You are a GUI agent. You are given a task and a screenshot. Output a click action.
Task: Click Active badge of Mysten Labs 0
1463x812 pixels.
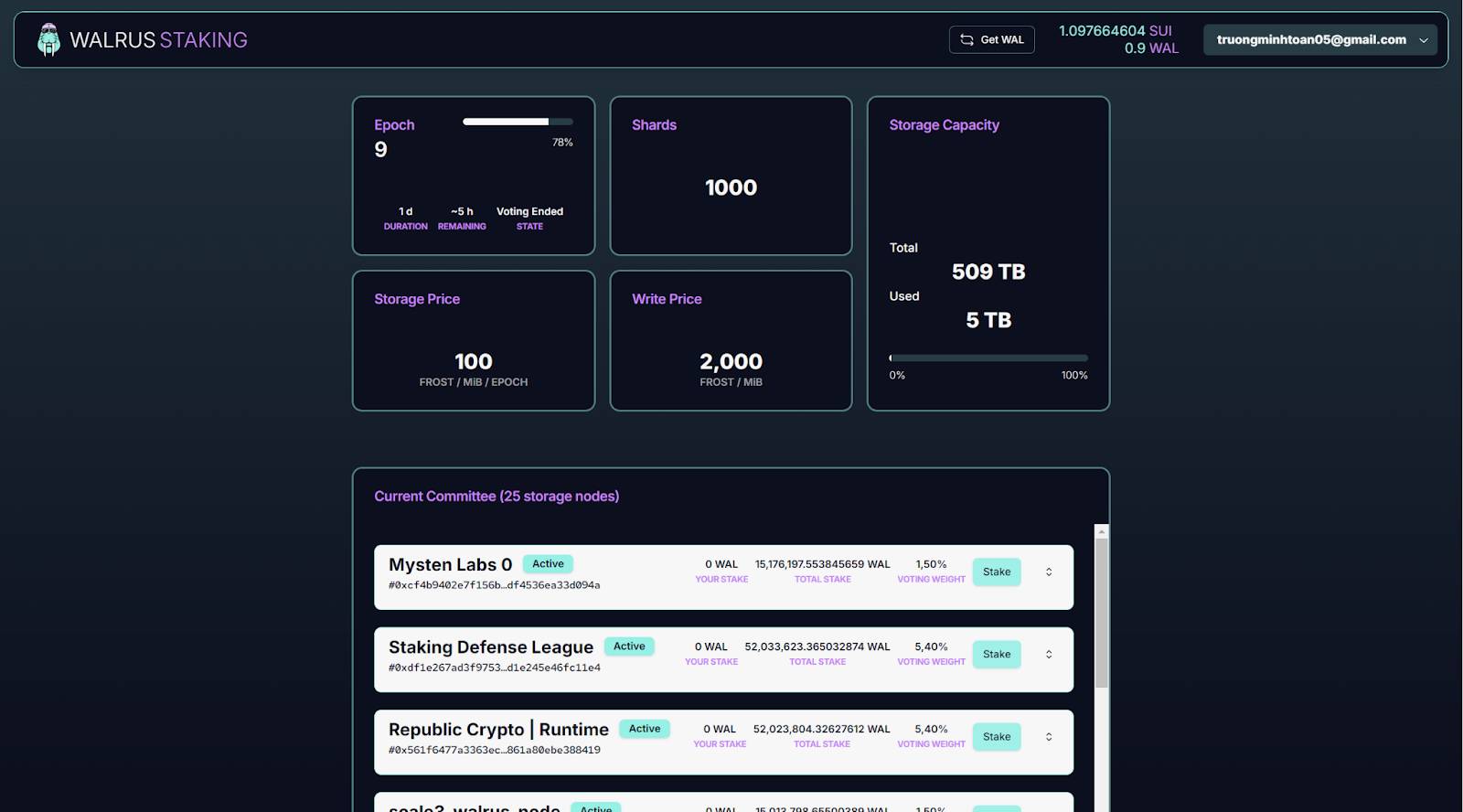click(x=548, y=564)
